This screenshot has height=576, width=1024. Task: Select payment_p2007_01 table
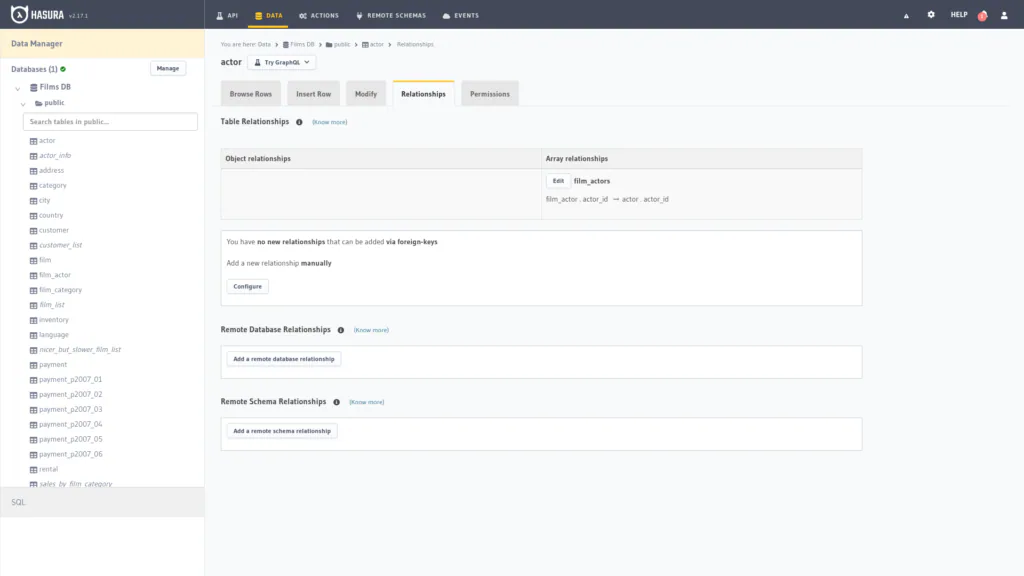(x=71, y=379)
